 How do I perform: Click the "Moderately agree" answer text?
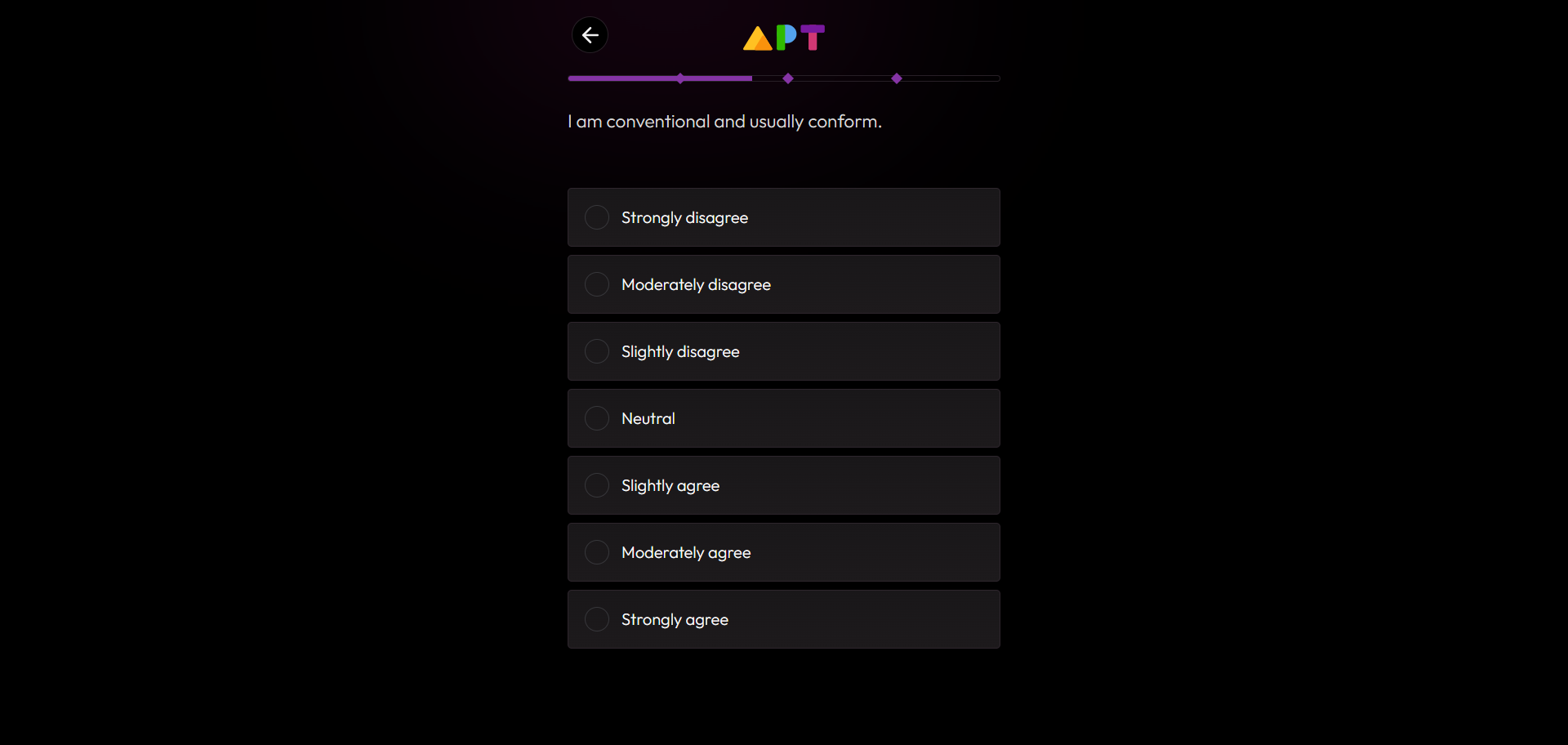point(686,553)
